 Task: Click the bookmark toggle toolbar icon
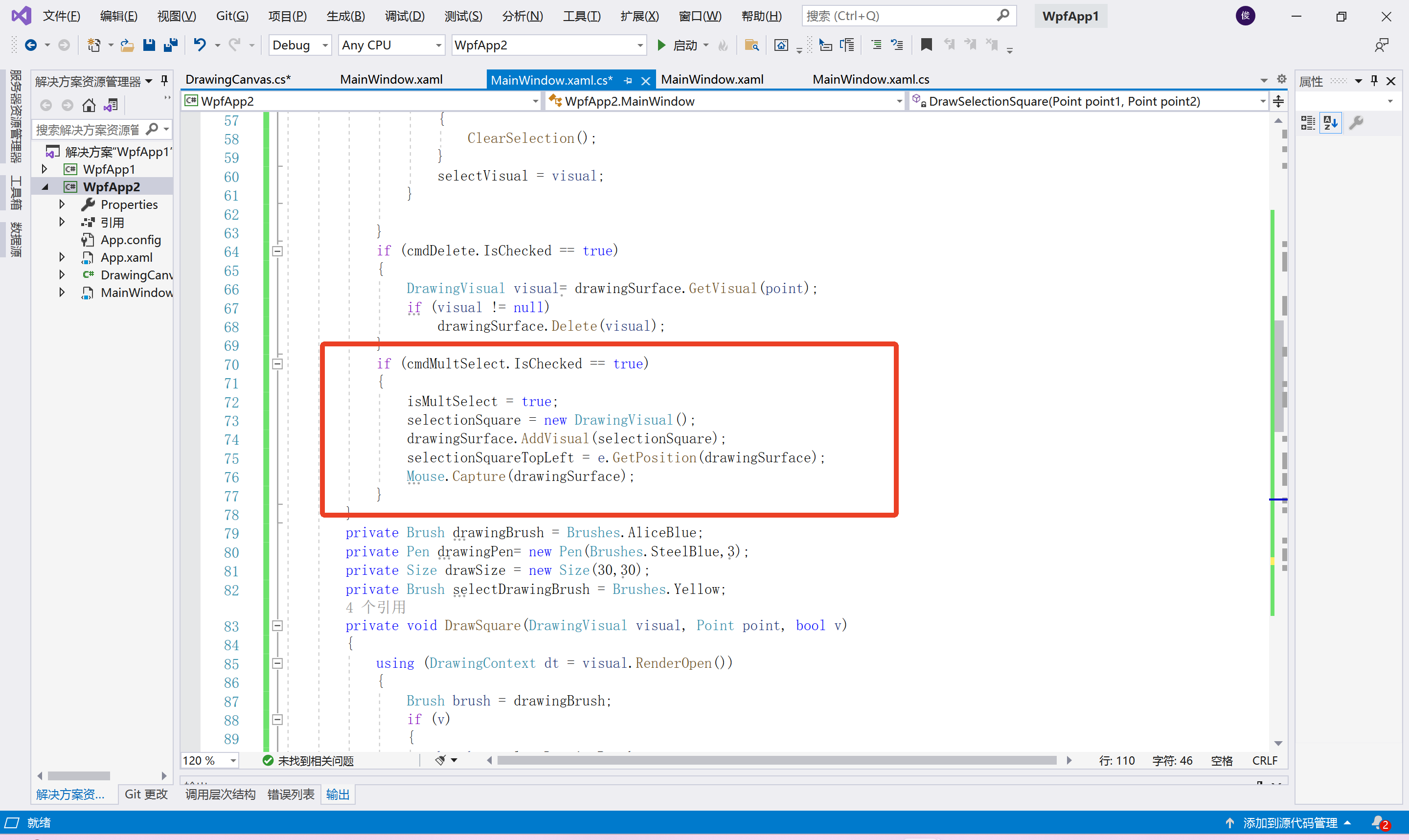coord(926,45)
